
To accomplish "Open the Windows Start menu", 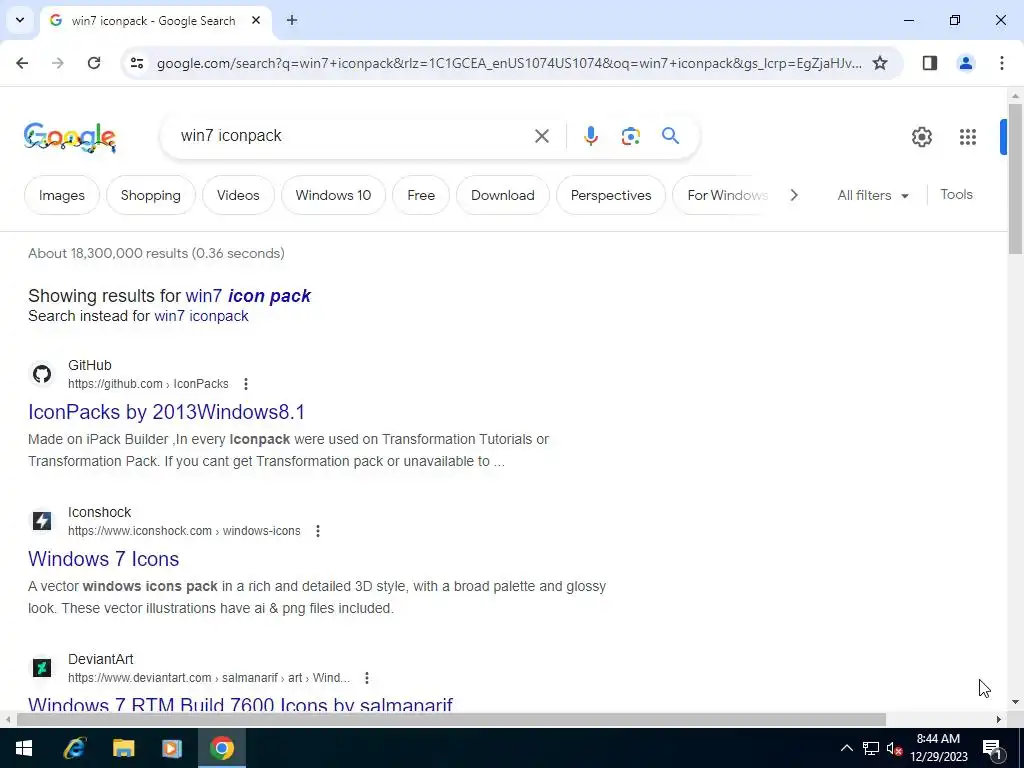I will pos(24,748).
